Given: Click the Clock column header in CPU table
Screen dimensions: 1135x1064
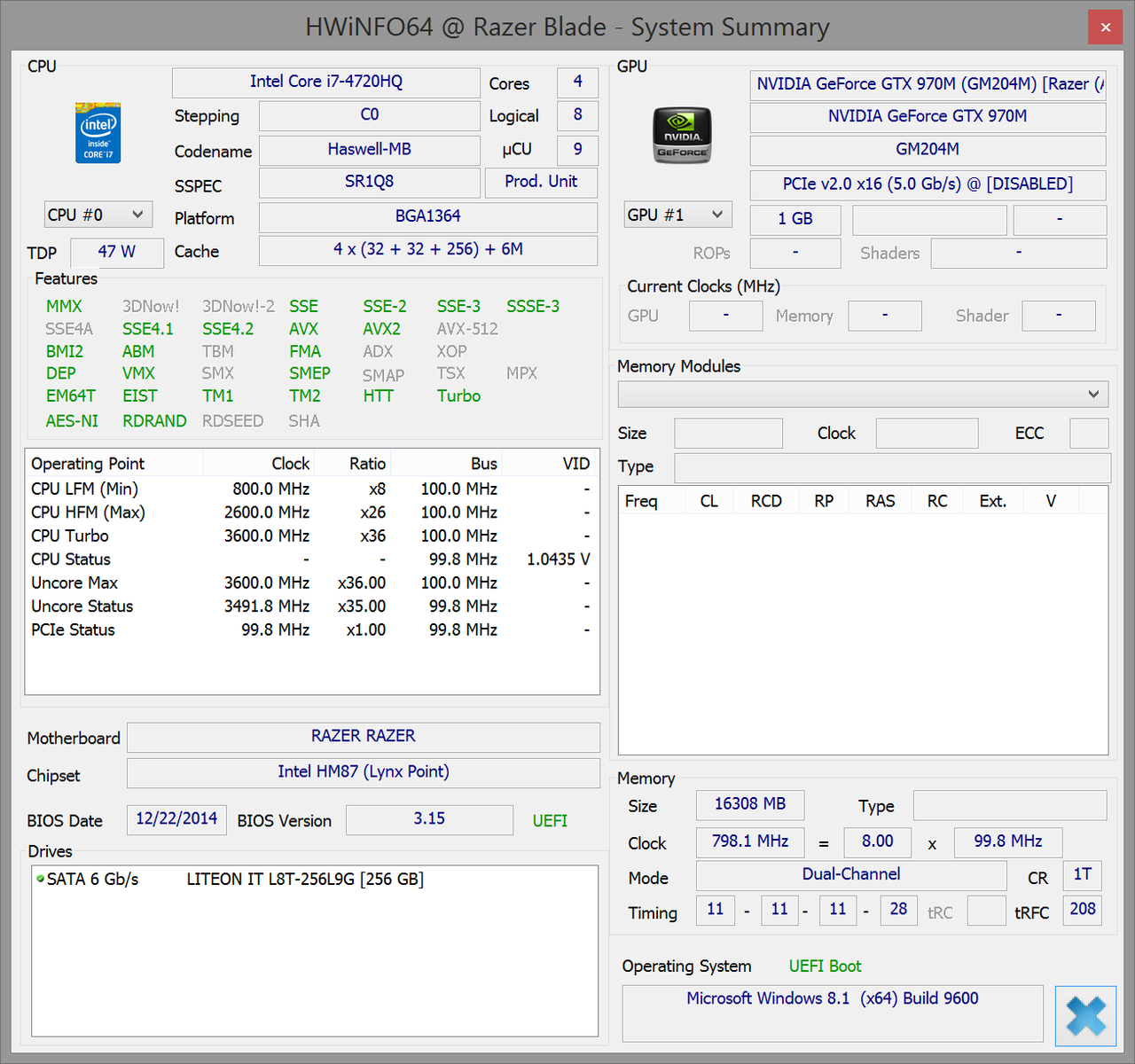Looking at the screenshot, I should 260,464.
